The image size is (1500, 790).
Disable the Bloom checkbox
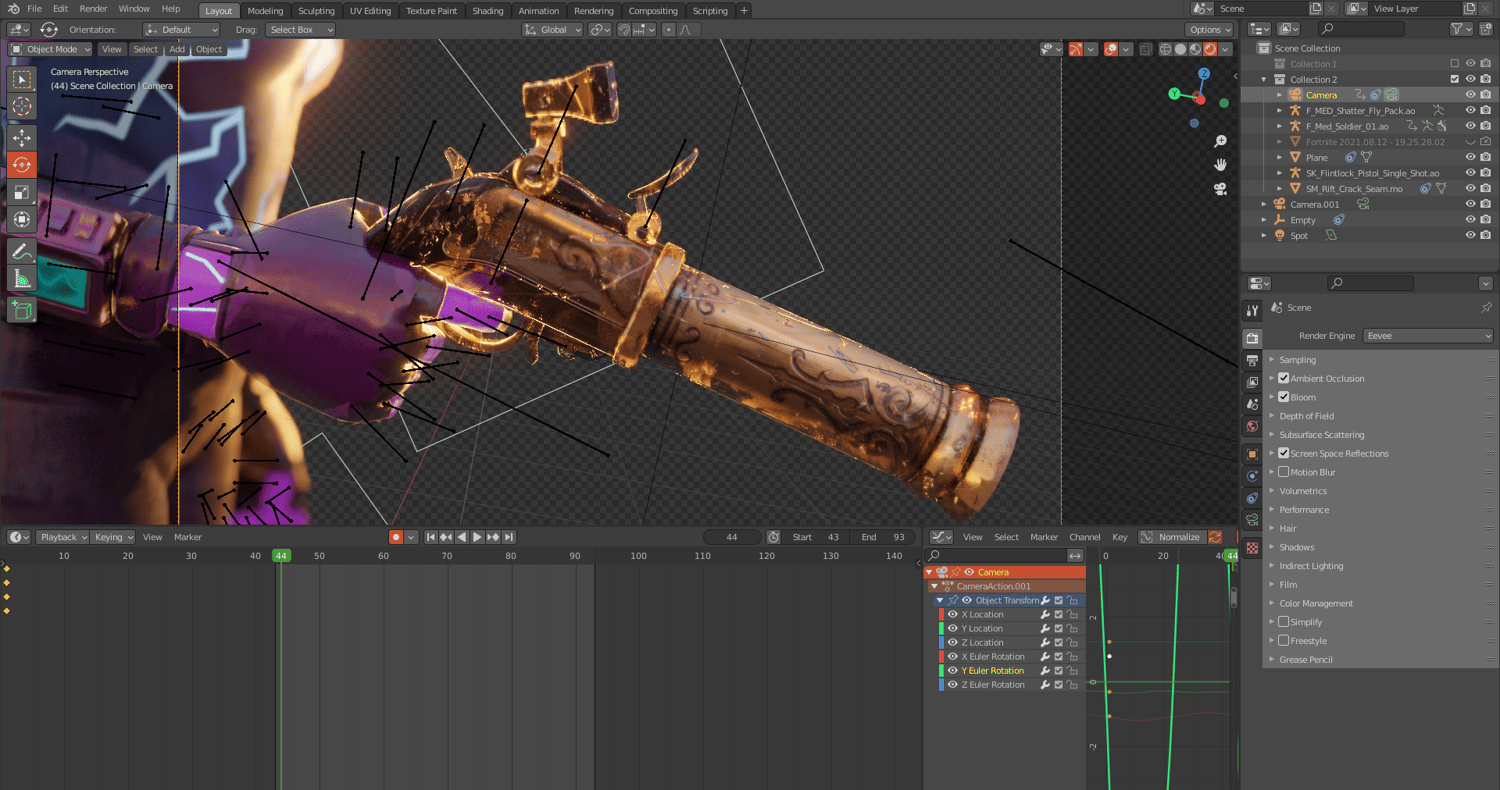point(1284,397)
